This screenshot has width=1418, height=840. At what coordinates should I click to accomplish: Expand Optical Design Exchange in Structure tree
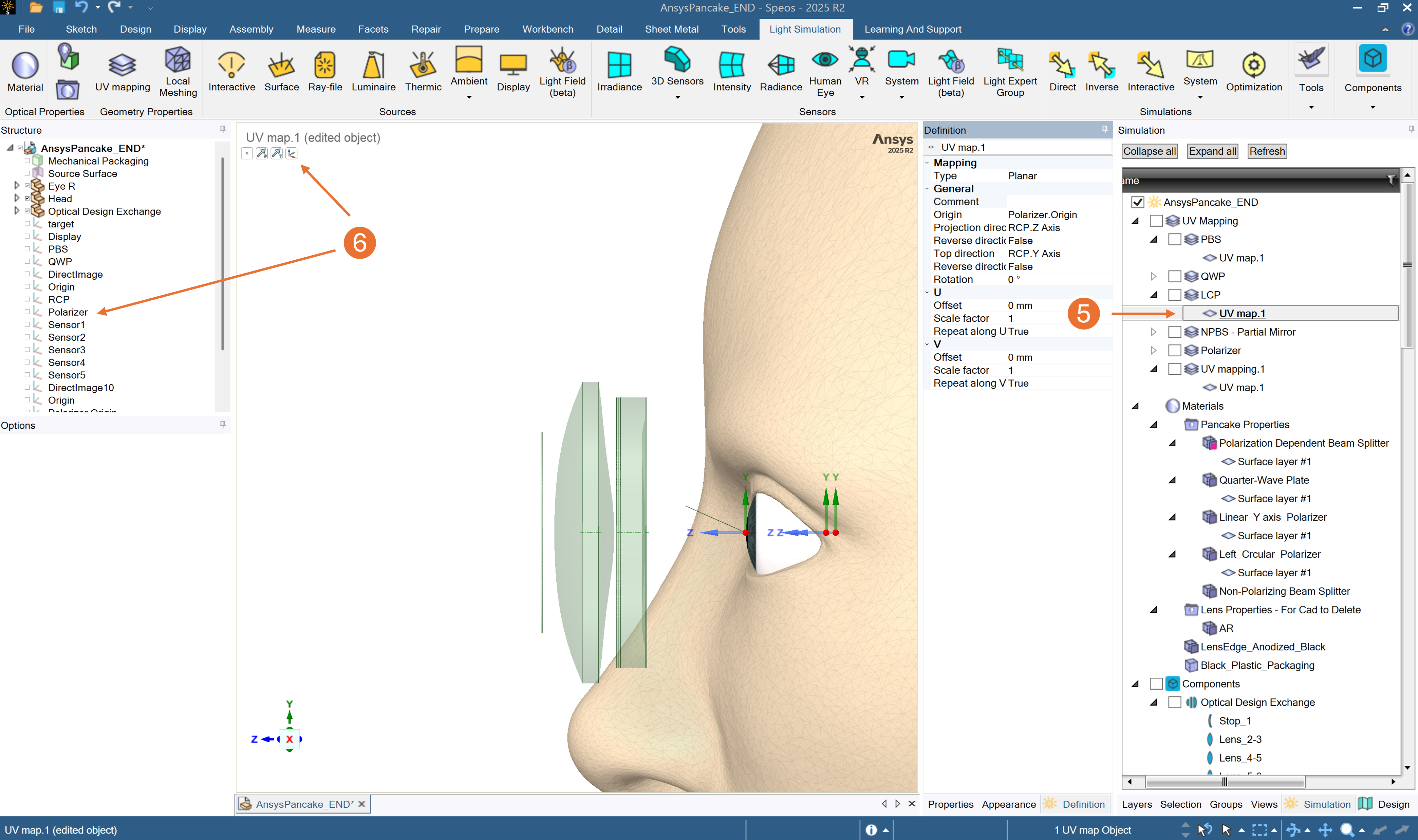[16, 210]
